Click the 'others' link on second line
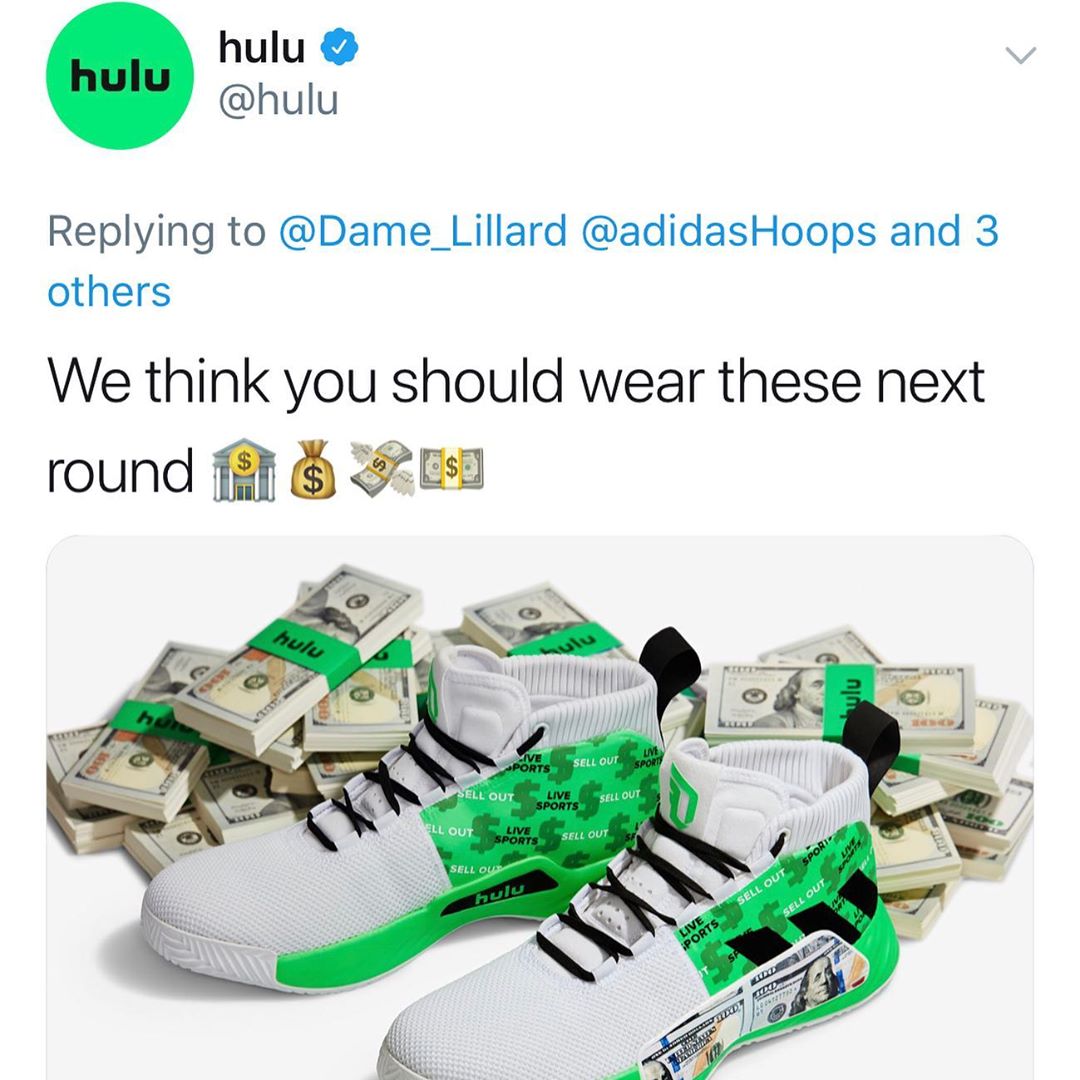Image resolution: width=1080 pixels, height=1080 pixels. pos(109,292)
